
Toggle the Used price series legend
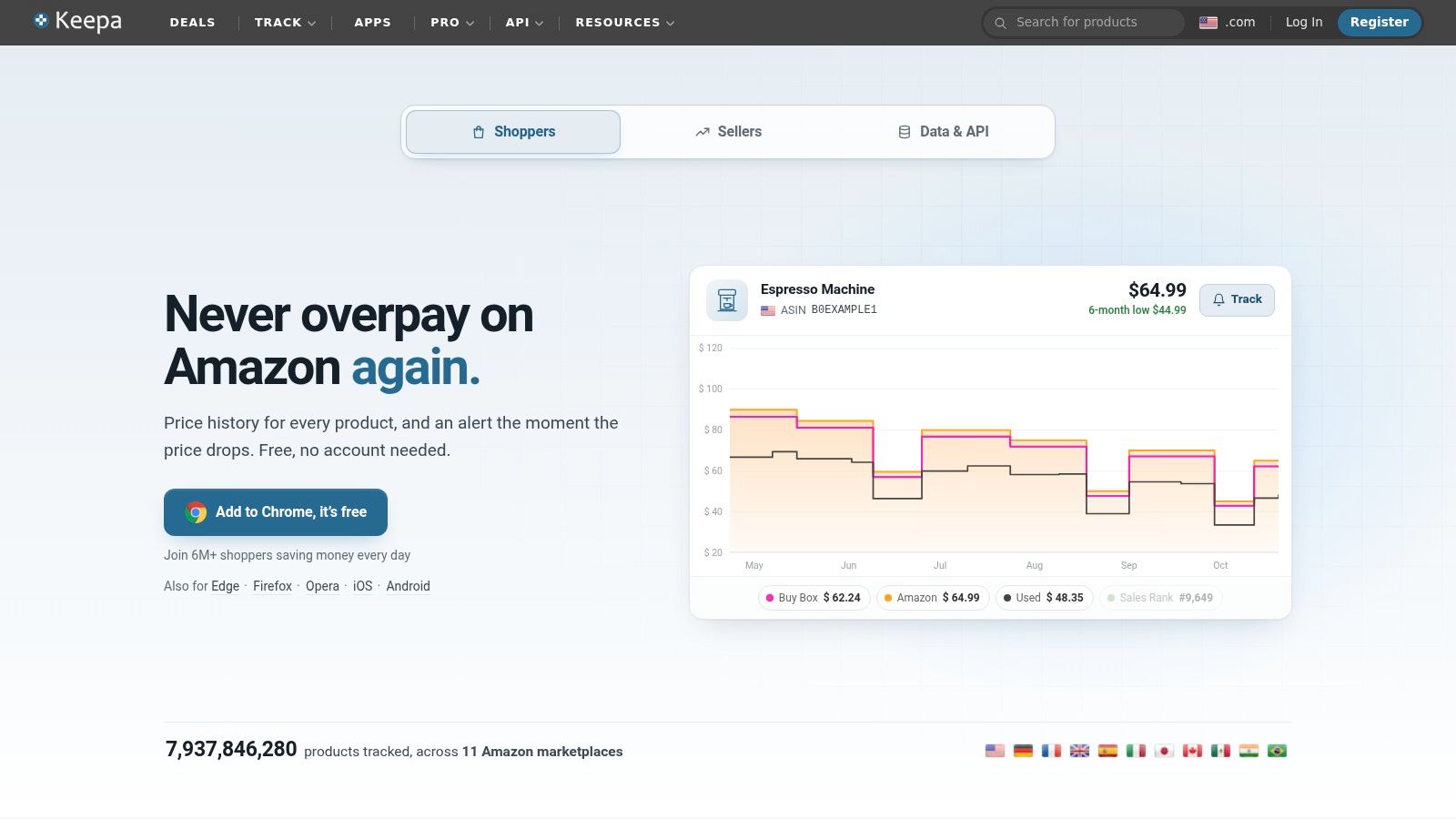tap(1044, 598)
